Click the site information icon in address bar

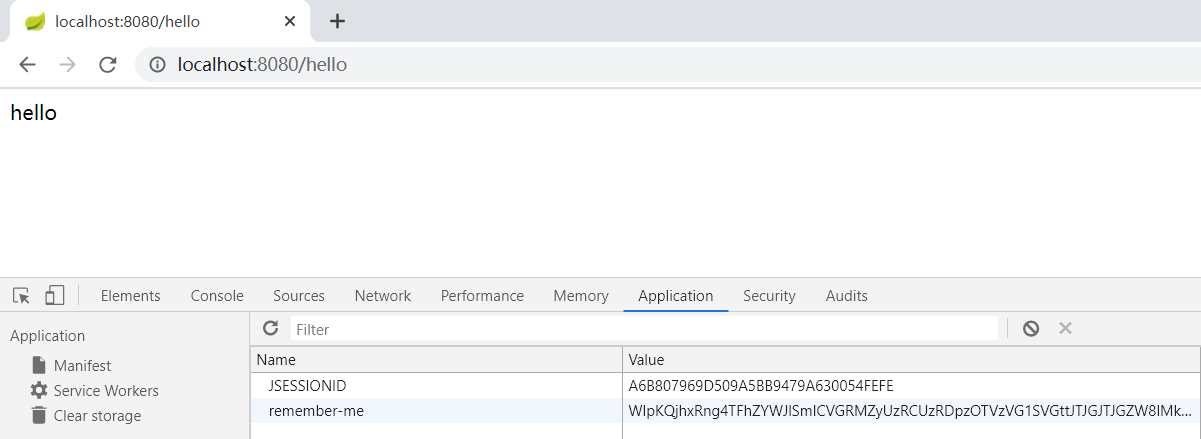click(x=157, y=65)
